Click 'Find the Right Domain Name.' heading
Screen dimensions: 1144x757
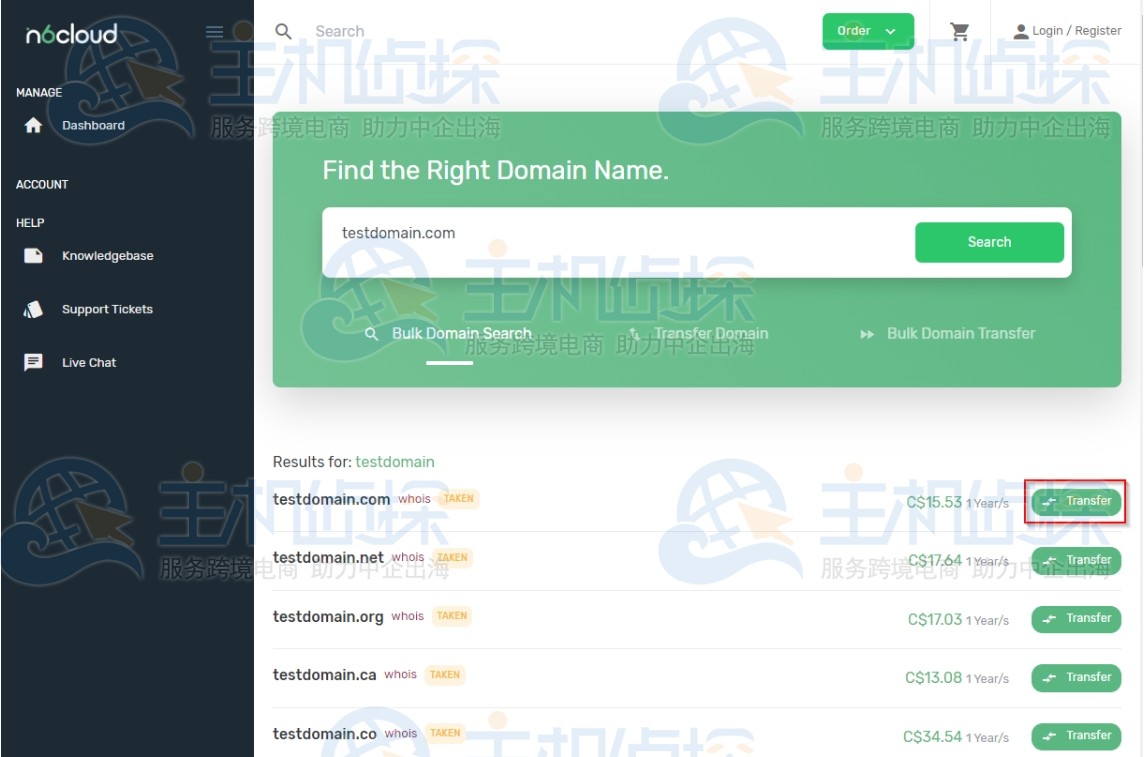pyautogui.click(x=495, y=171)
